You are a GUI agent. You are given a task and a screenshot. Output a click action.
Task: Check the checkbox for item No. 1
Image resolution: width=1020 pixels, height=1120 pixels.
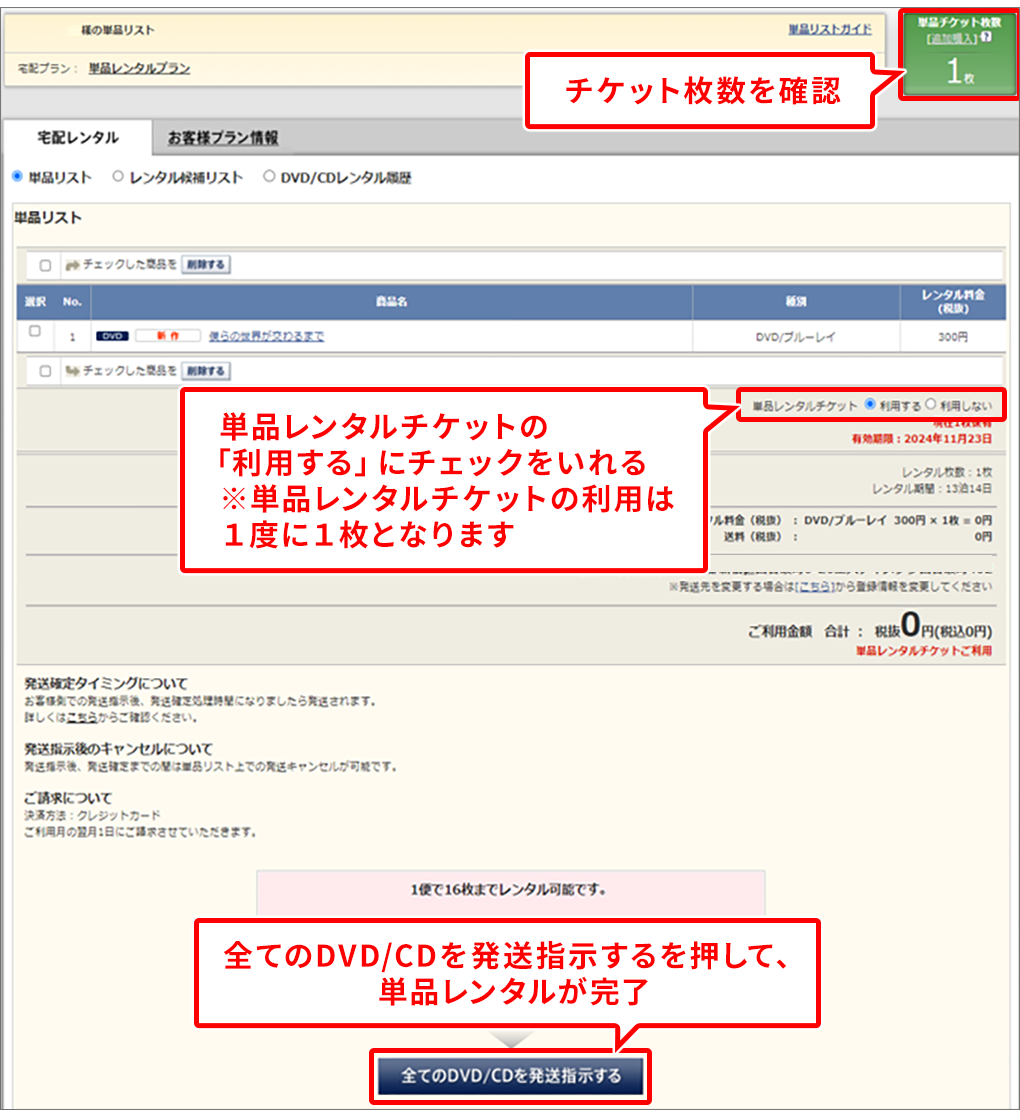[x=35, y=331]
